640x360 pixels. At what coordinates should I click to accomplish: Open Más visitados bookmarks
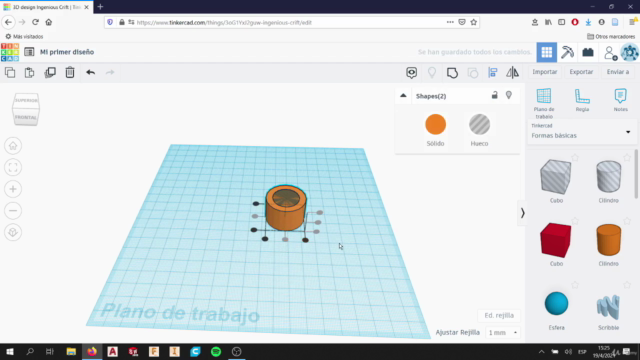tap(24, 37)
